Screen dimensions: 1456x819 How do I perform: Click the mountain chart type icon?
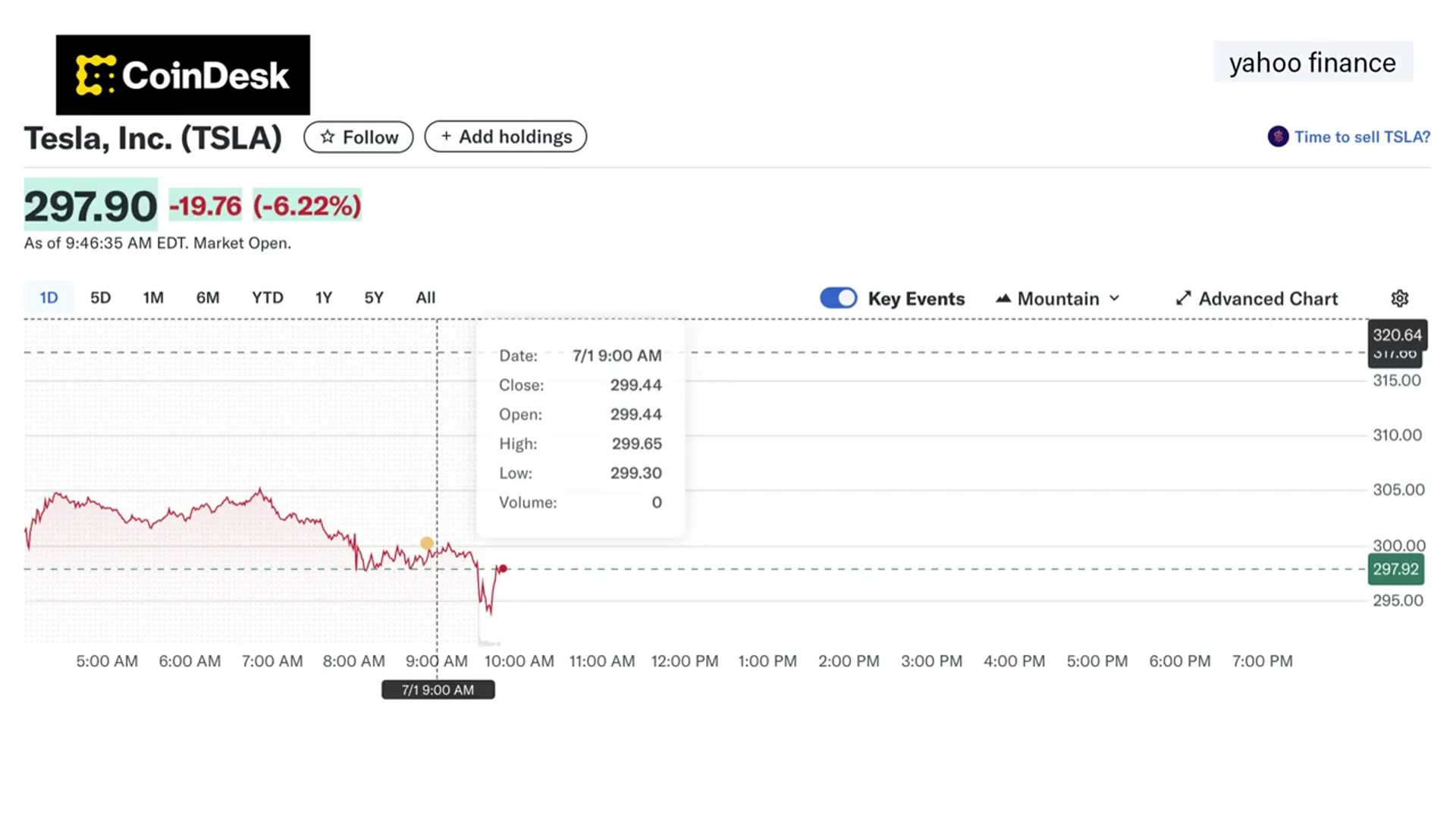click(x=1003, y=298)
